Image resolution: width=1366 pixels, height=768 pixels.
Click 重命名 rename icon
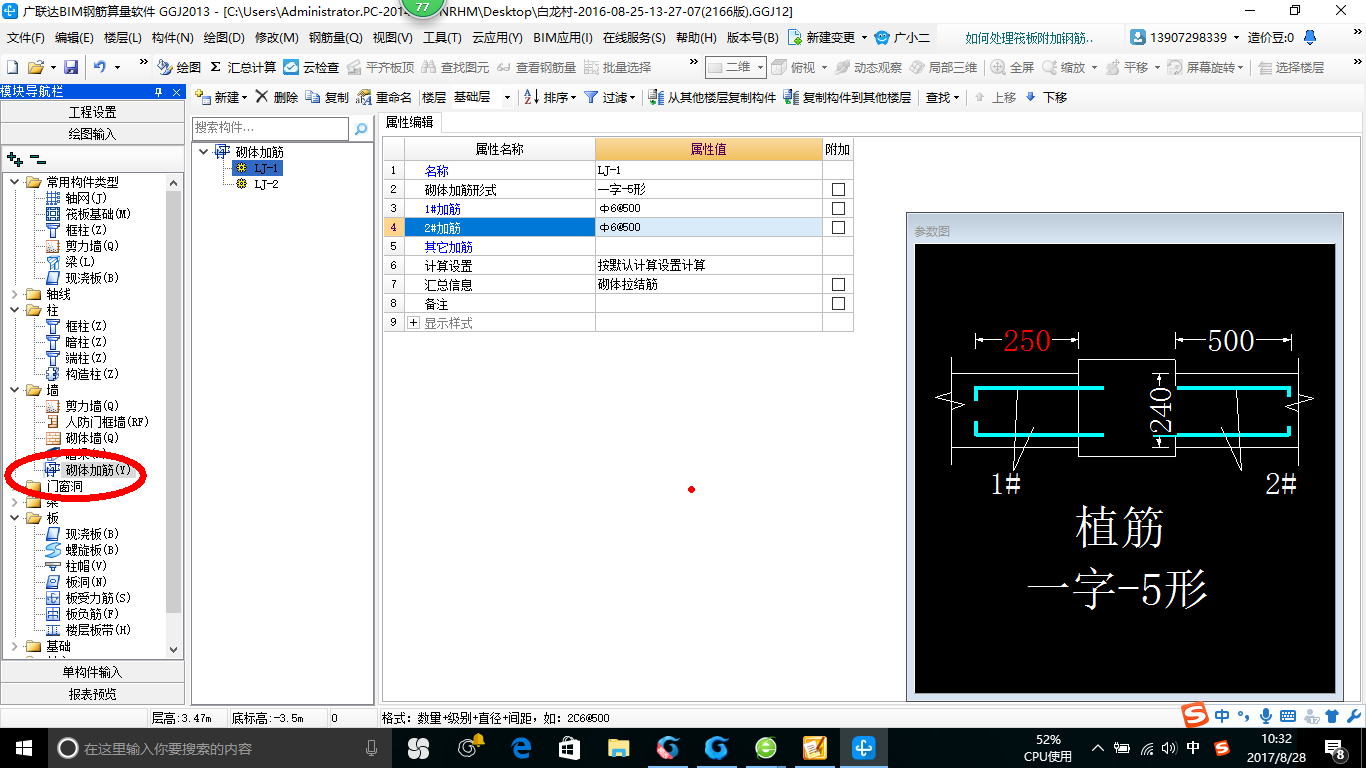click(x=384, y=97)
